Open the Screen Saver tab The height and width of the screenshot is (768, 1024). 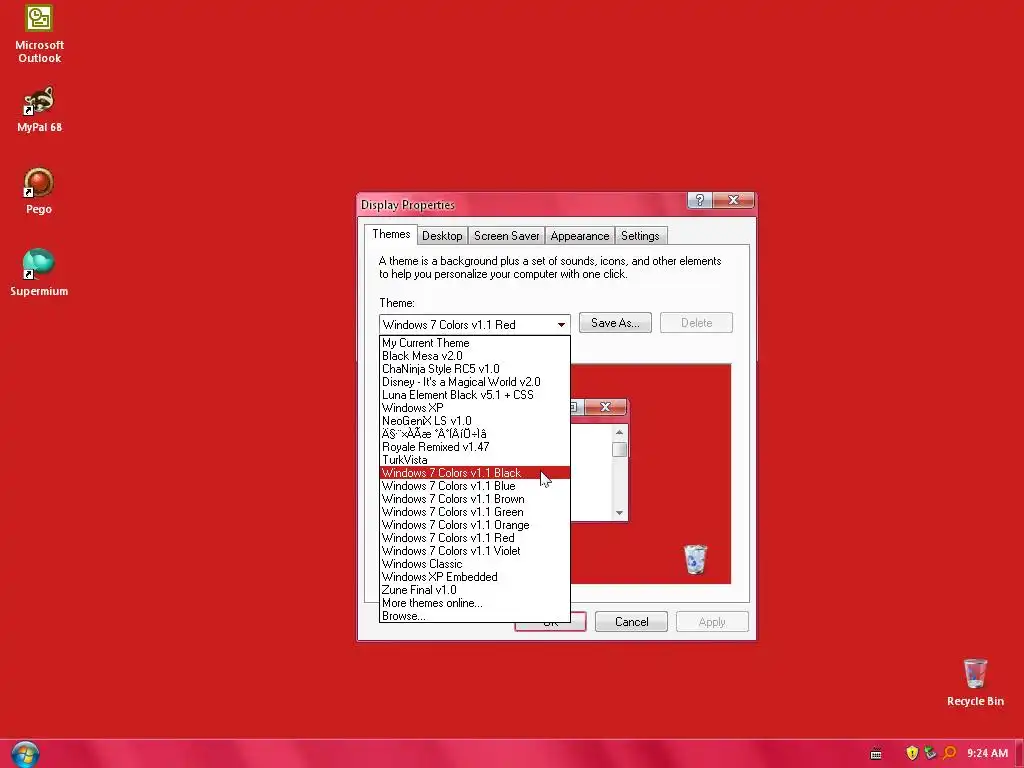pos(506,236)
